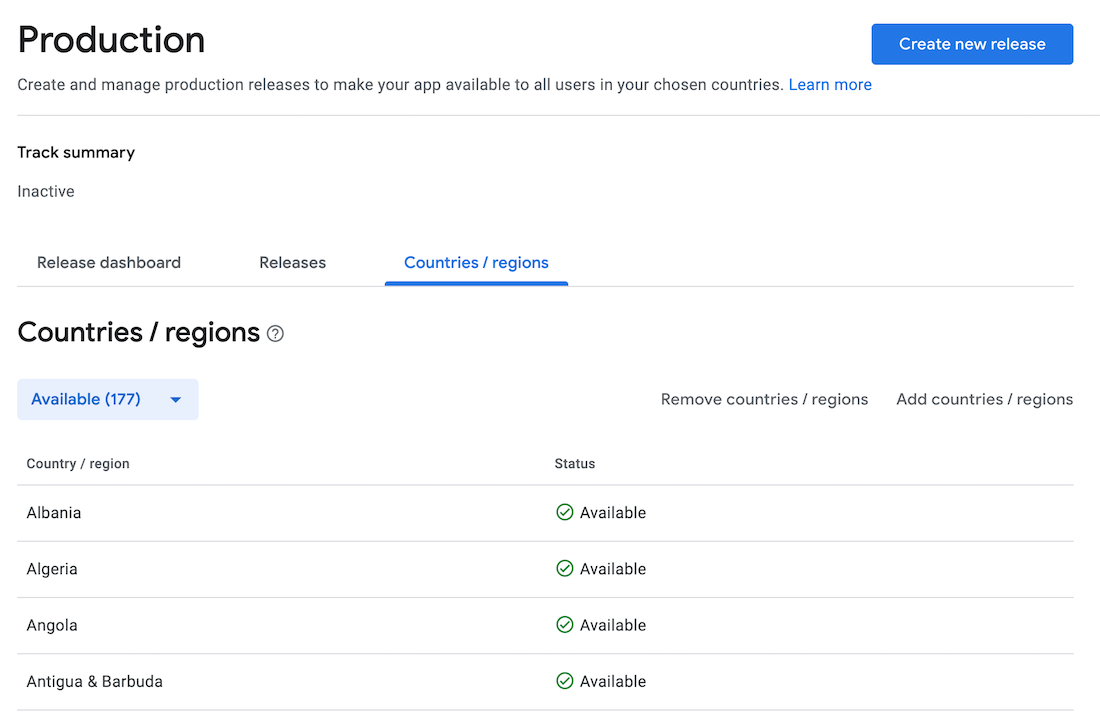Click the Angola country name
Image resolution: width=1100 pixels, height=714 pixels.
[x=52, y=625]
